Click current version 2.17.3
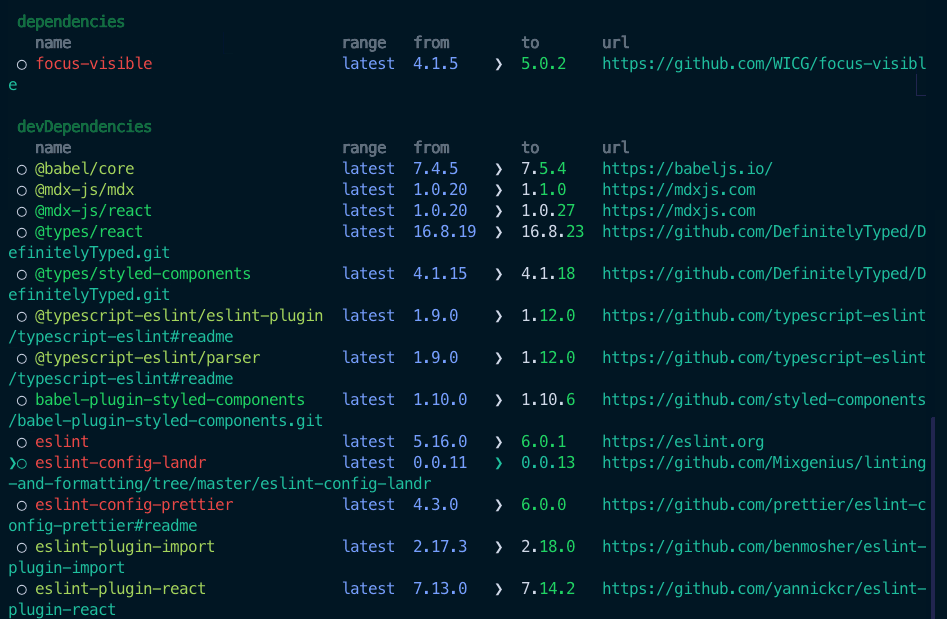The height and width of the screenshot is (619, 947). click(440, 547)
